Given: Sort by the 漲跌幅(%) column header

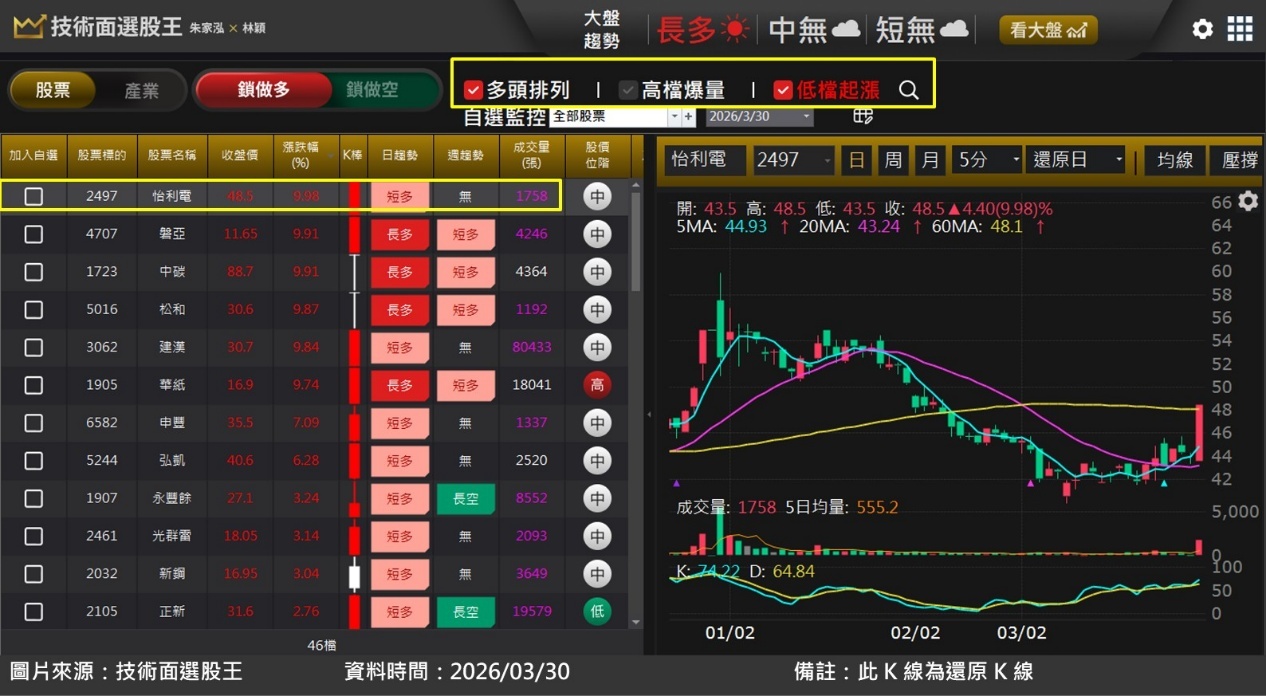Looking at the screenshot, I should click(306, 155).
